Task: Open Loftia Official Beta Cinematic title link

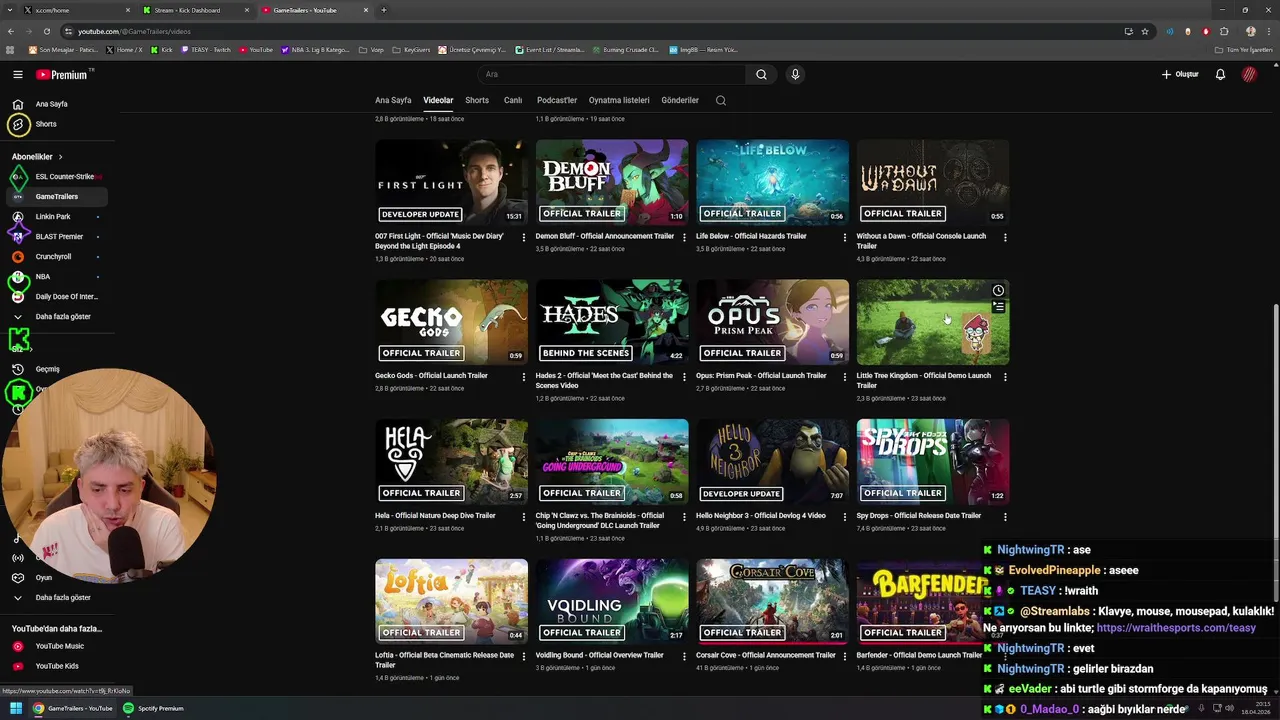Action: pyautogui.click(x=444, y=660)
